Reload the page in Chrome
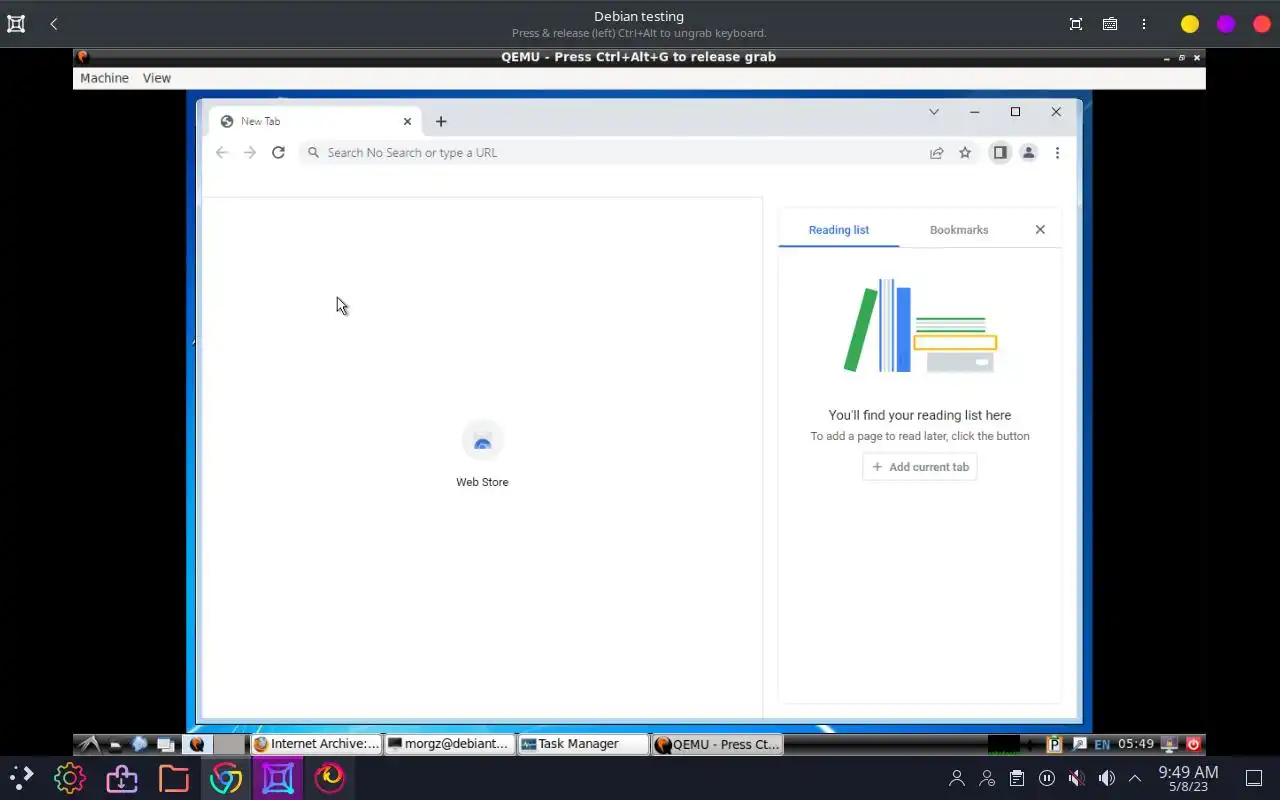 [x=278, y=153]
